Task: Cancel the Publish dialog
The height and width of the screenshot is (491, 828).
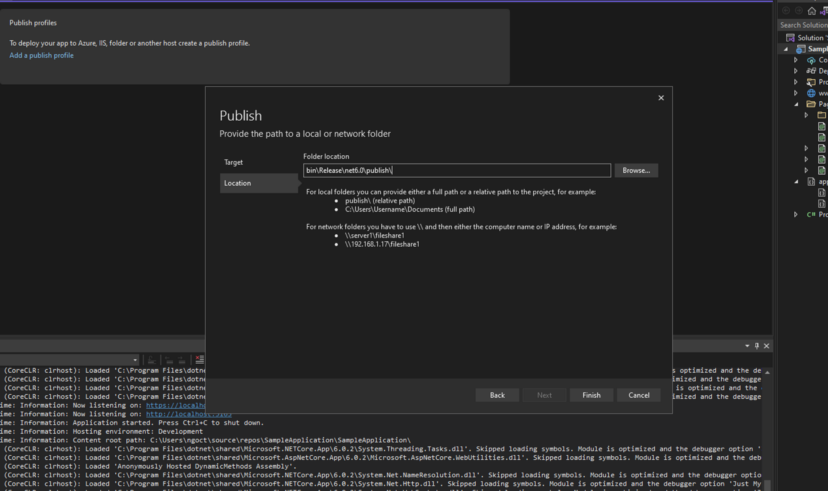Action: pyautogui.click(x=638, y=395)
